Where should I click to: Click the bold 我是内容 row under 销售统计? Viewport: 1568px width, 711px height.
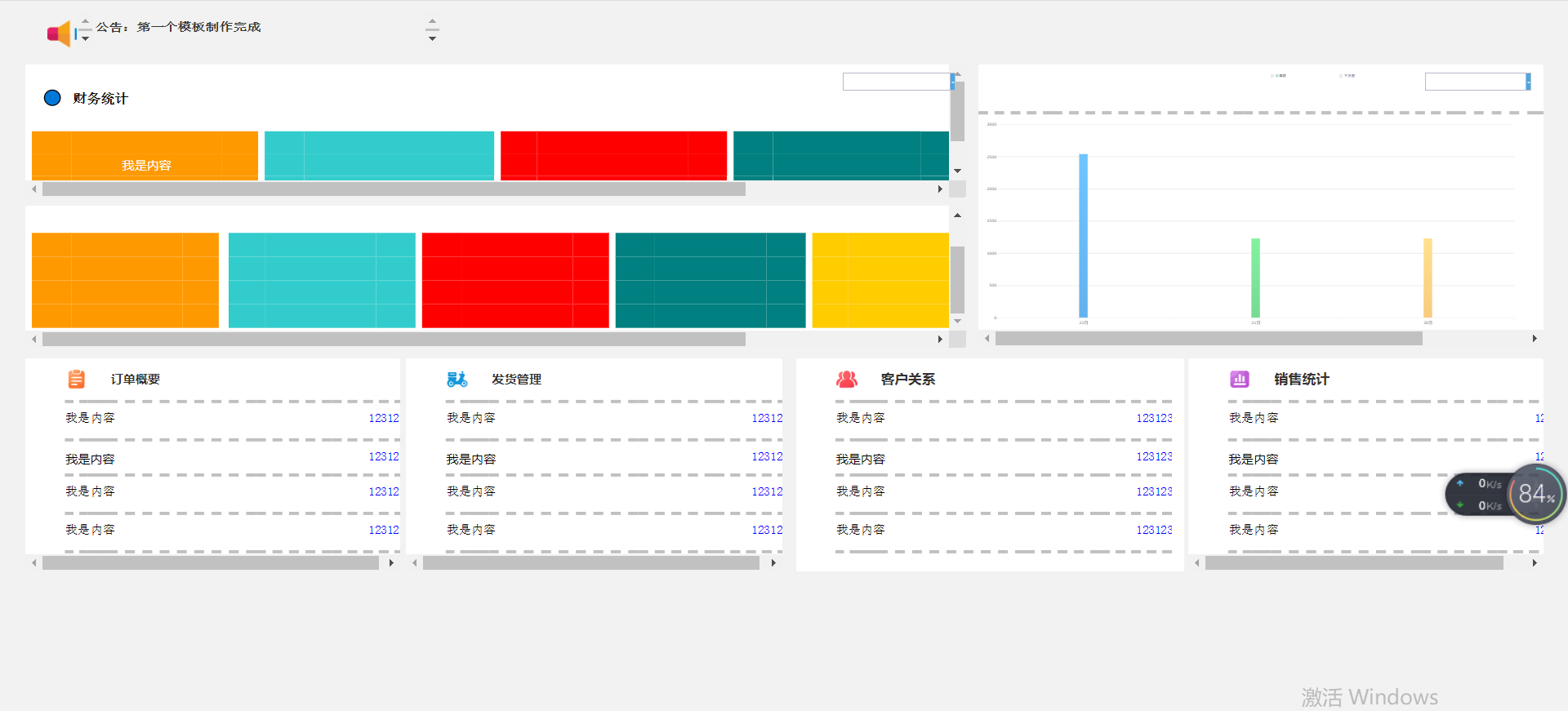[1254, 459]
